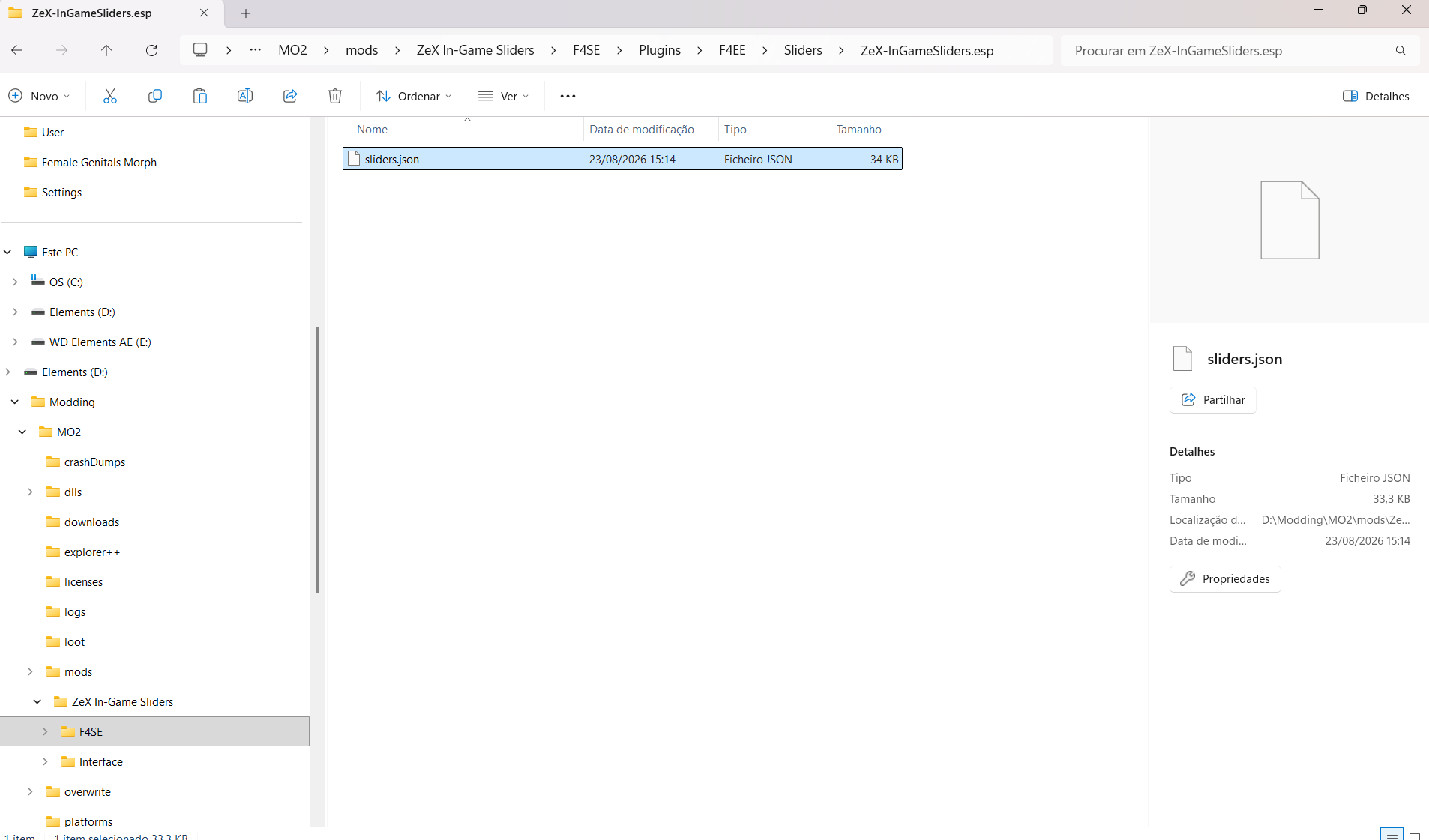Switch to the large thumbnails view icon in the status bar
Screen dimensions: 1429x840
point(1415,836)
